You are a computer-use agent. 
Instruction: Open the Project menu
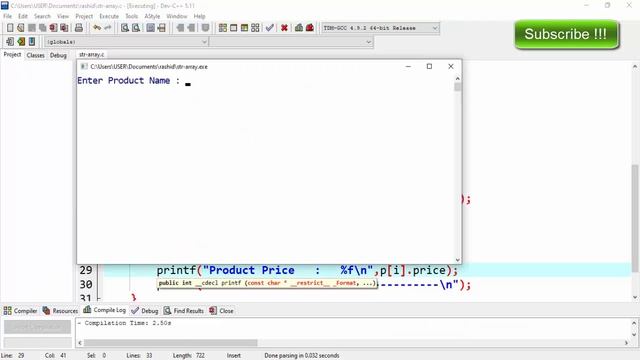click(84, 16)
